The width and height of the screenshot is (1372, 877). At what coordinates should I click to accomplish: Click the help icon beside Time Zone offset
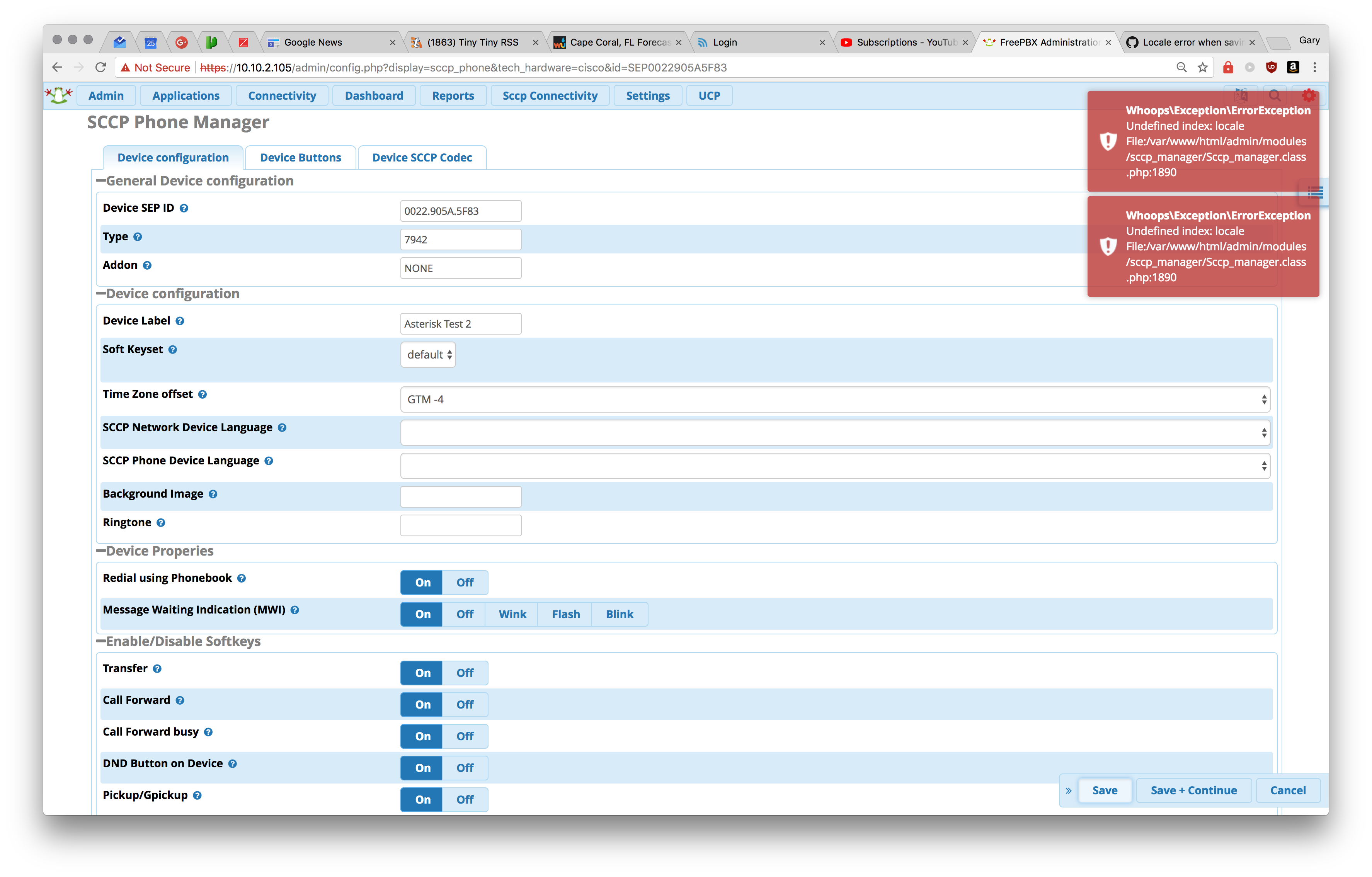[202, 395]
